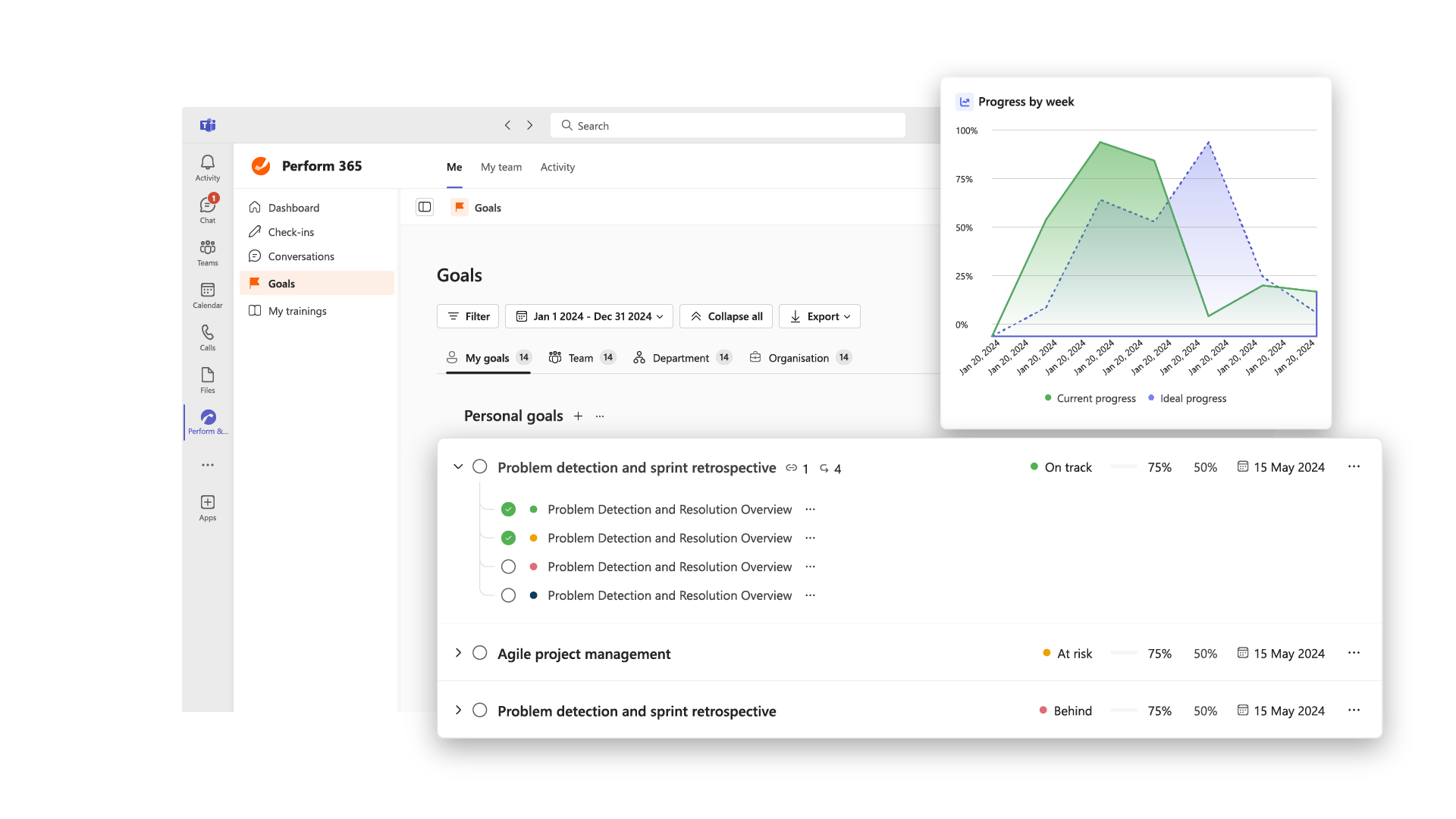The width and height of the screenshot is (1456, 819).
Task: Click the Microsoft Teams logo
Action: click(208, 125)
